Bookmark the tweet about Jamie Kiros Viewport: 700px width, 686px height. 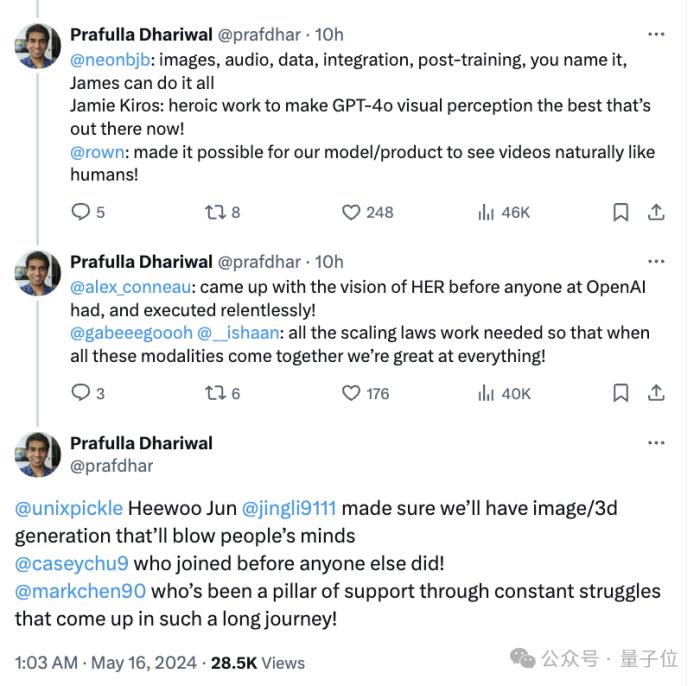click(x=621, y=212)
